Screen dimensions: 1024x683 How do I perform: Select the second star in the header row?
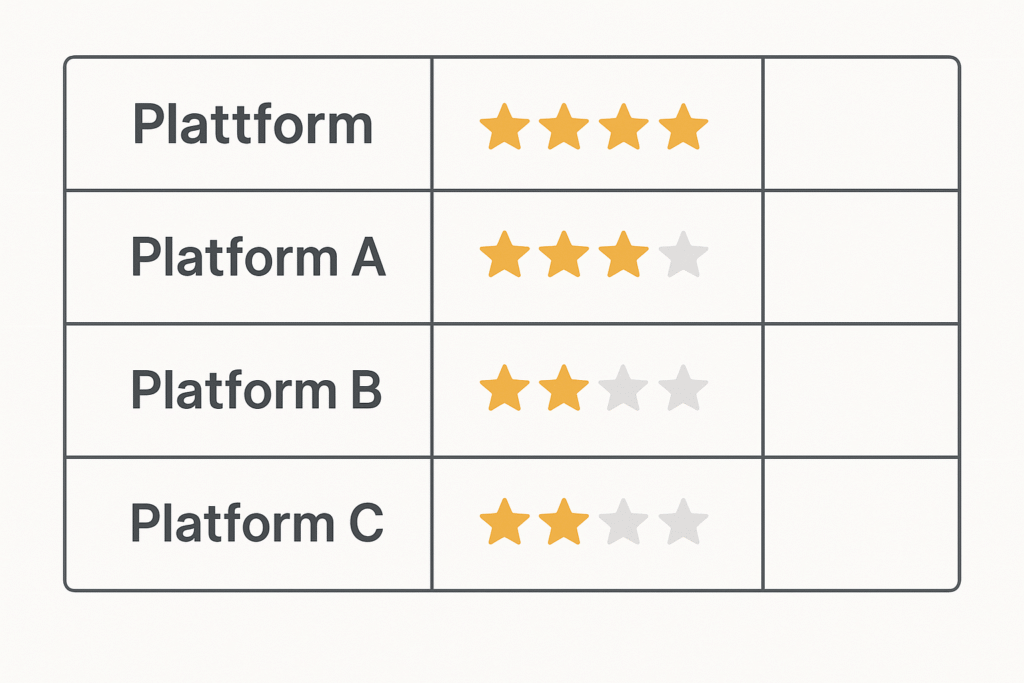point(564,129)
